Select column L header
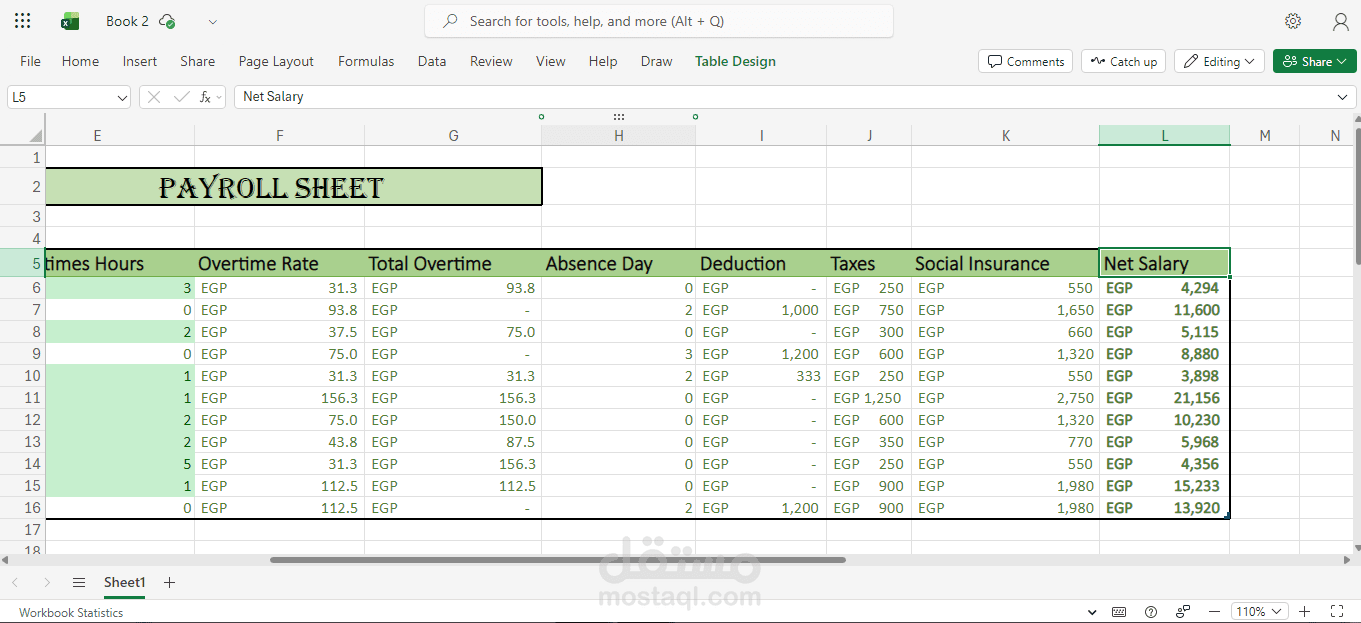 point(1164,135)
